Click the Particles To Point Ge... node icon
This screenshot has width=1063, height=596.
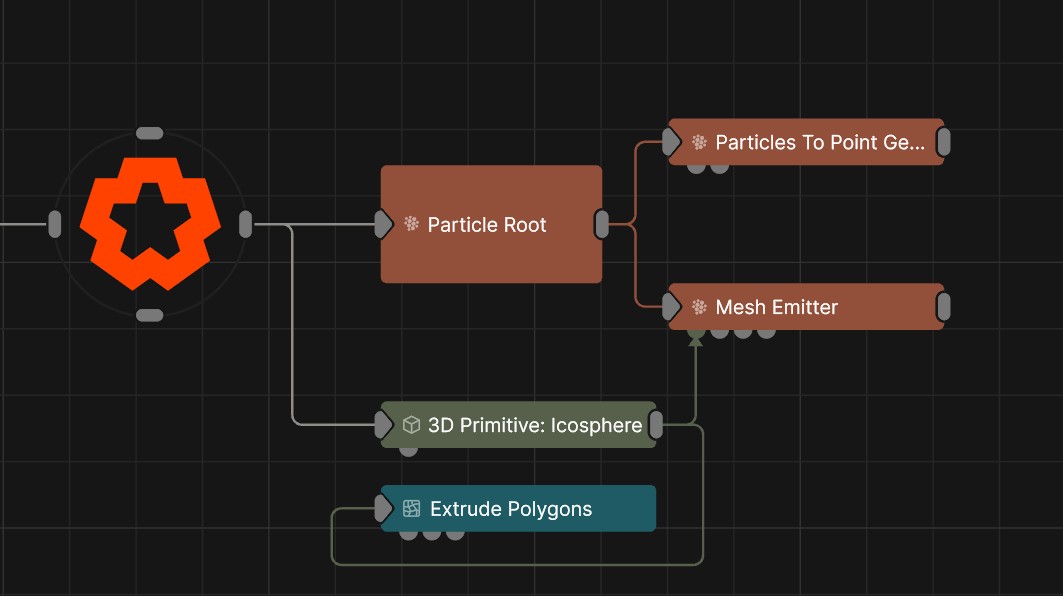point(699,143)
